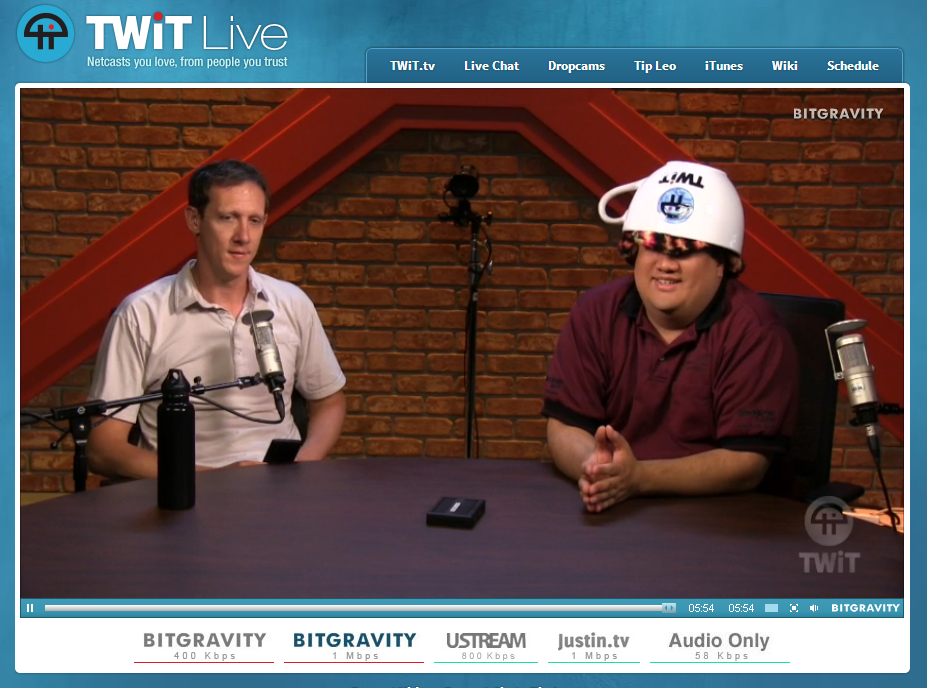Open the Live Chat tab
Viewport: 927px width, 688px height.
[491, 66]
